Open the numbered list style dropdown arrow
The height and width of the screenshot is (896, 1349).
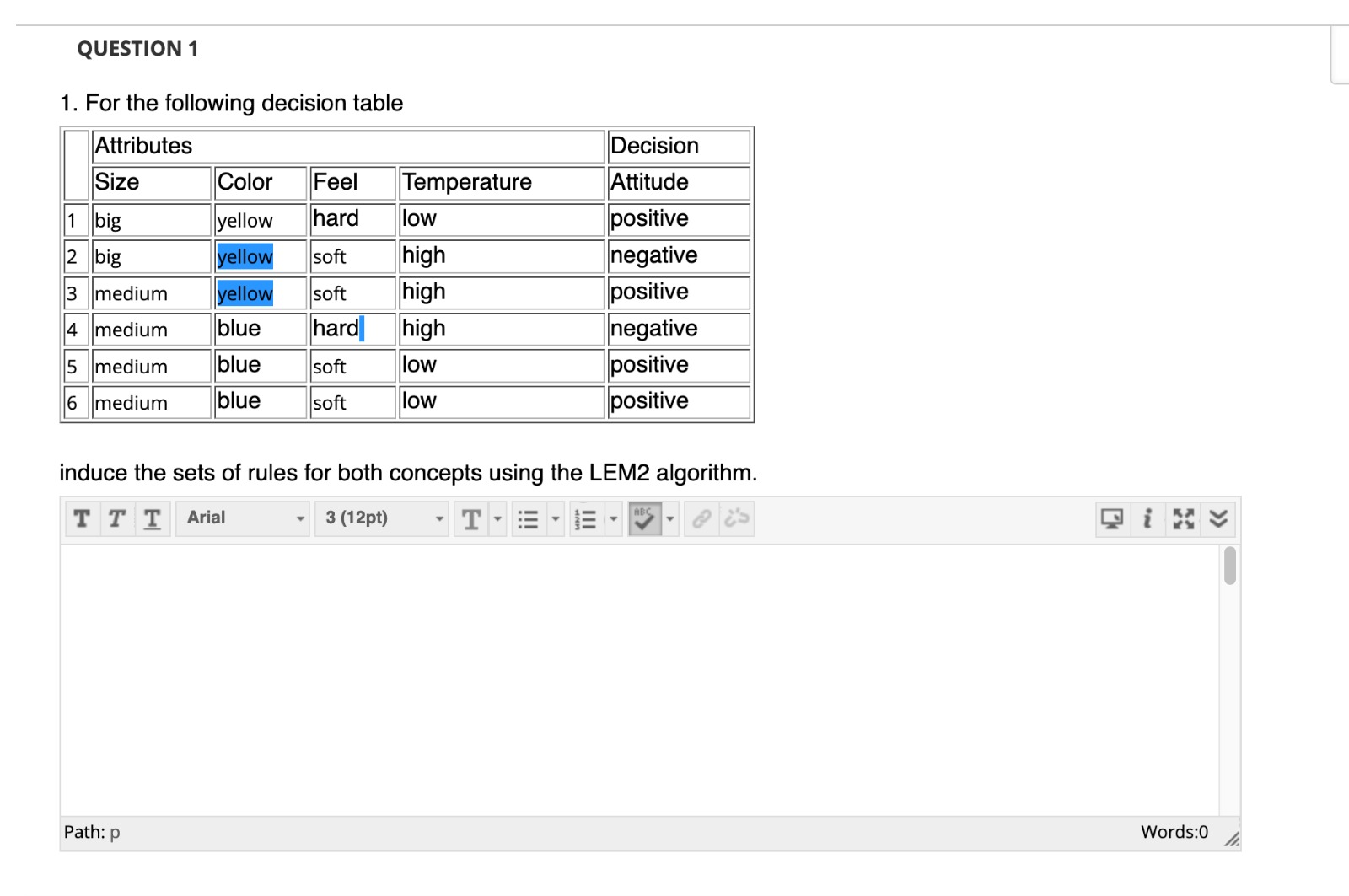point(613,519)
